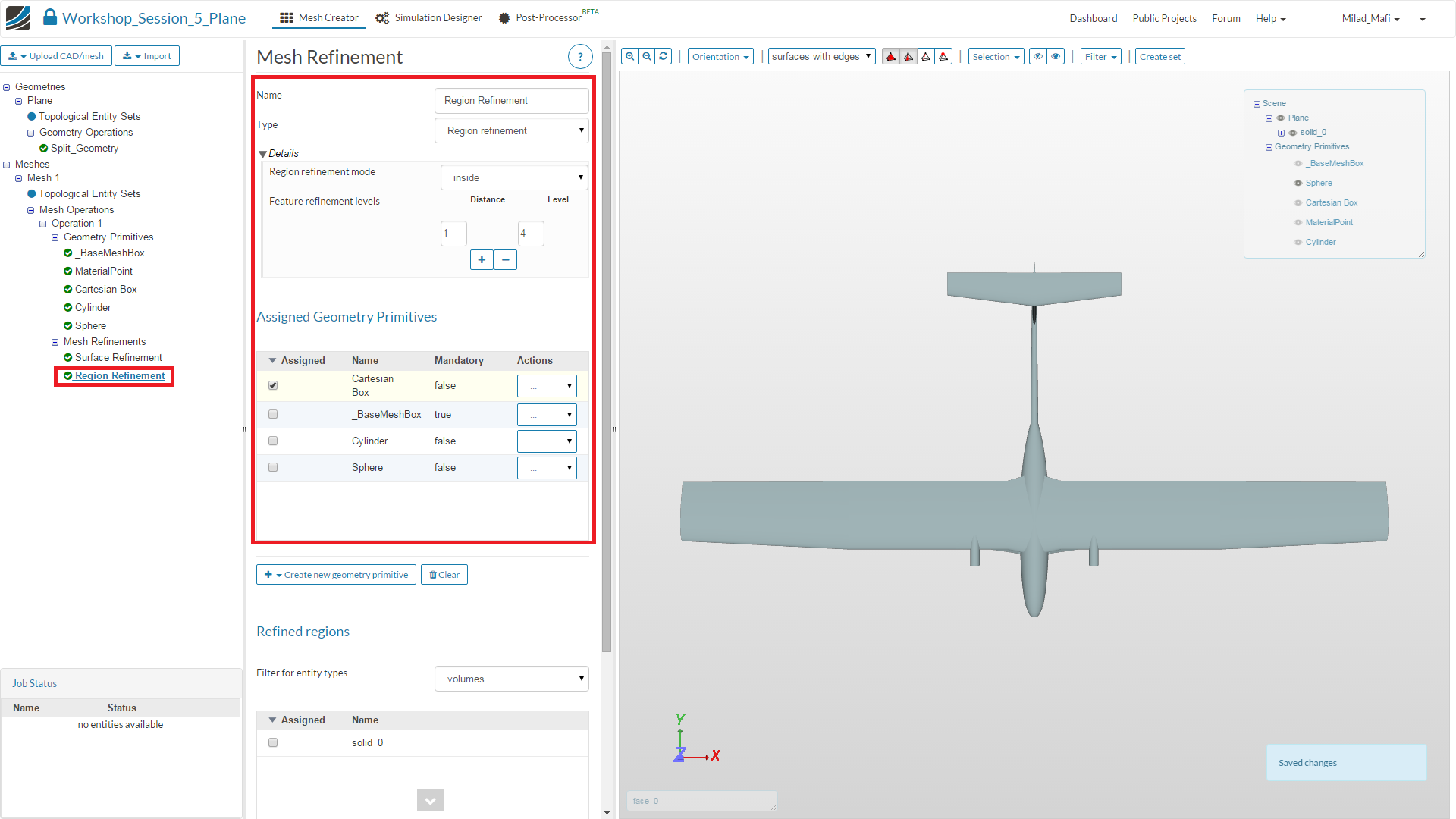Click the Distance input field
Viewport: 1456px width, 819px height.
pos(453,234)
